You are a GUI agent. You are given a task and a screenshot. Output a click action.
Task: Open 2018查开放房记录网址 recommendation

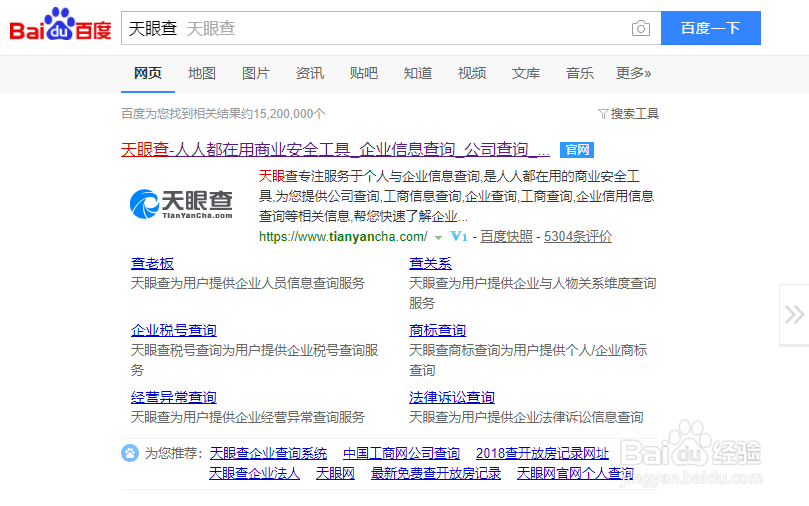click(x=542, y=453)
